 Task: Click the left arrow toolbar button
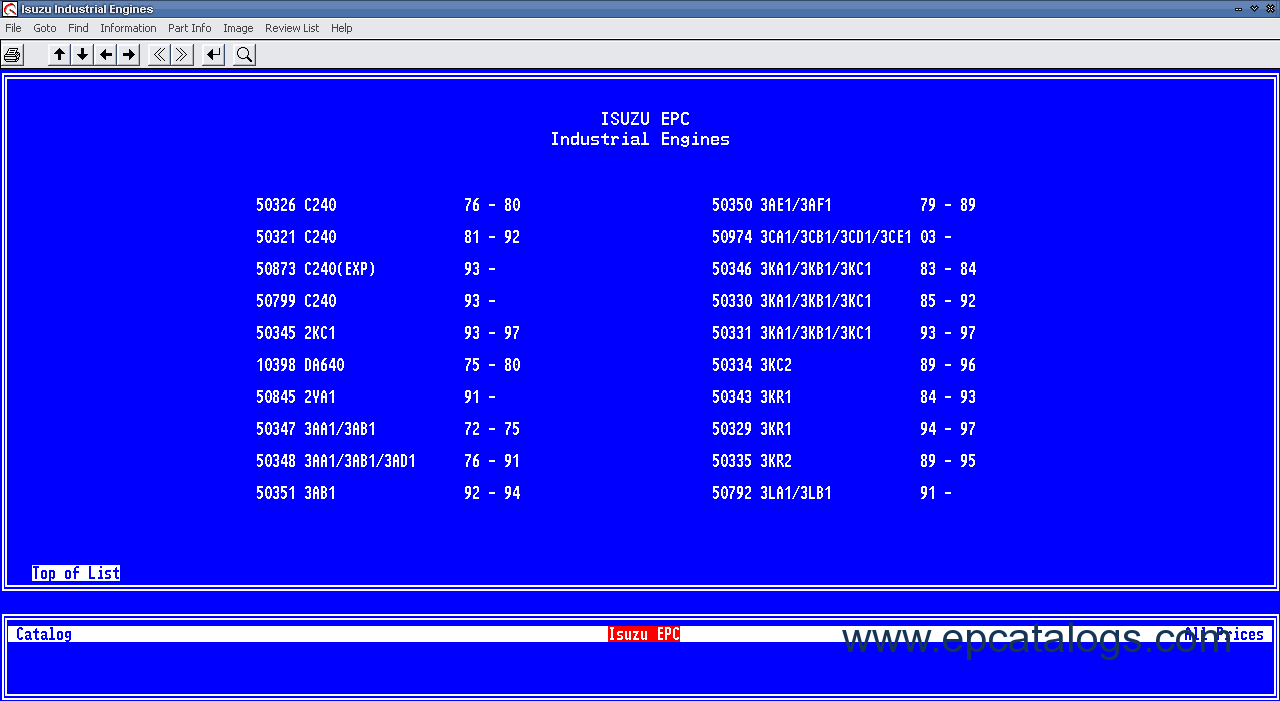[106, 55]
